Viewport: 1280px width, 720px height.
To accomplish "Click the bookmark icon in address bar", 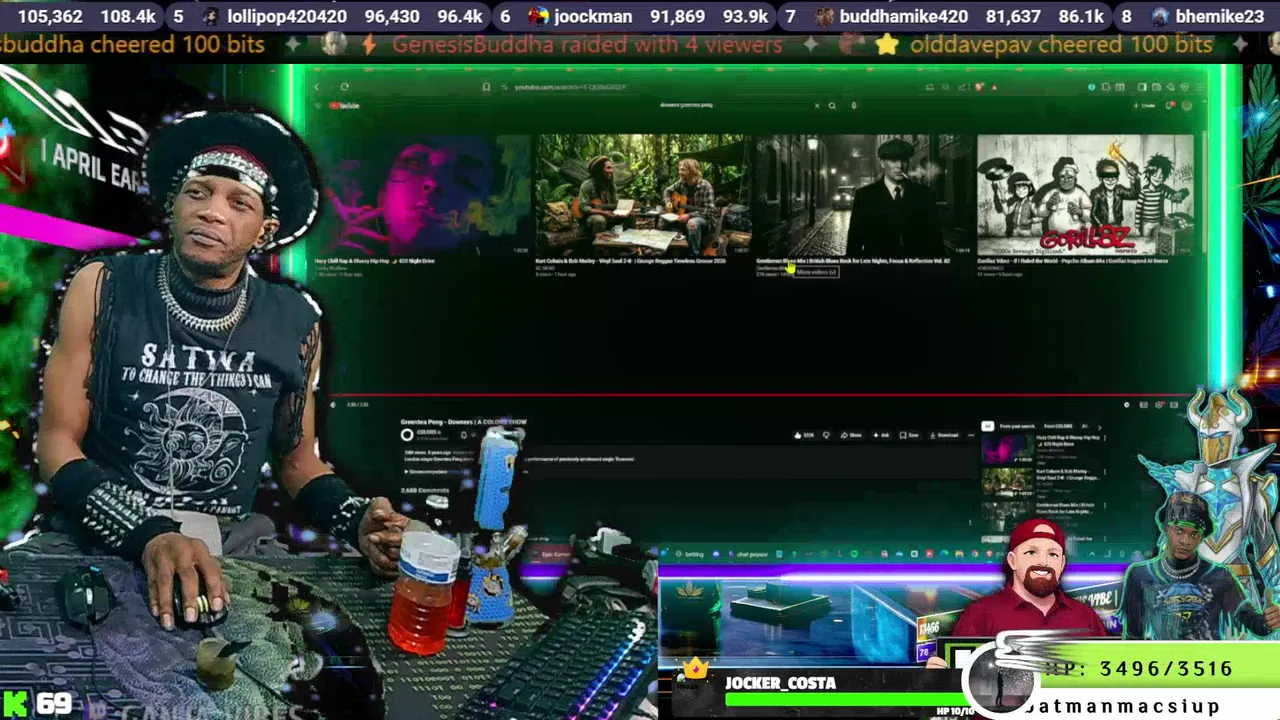I will pyautogui.click(x=486, y=87).
